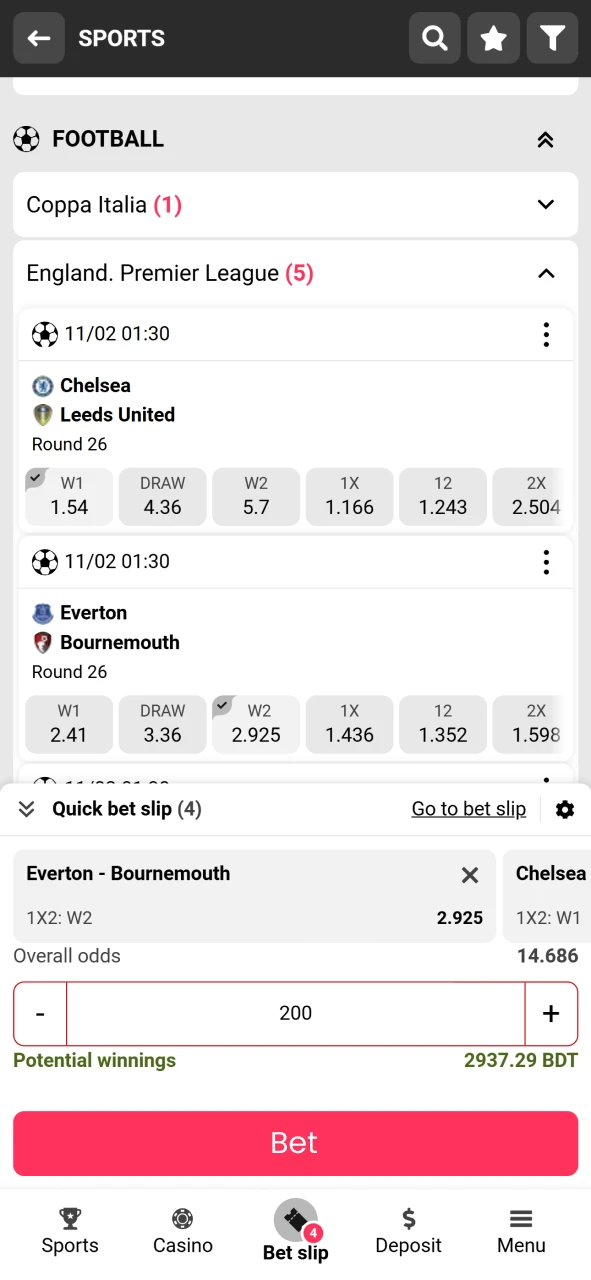The width and height of the screenshot is (591, 1280).
Task: Collapse the FOOTBALL category
Action: click(545, 140)
